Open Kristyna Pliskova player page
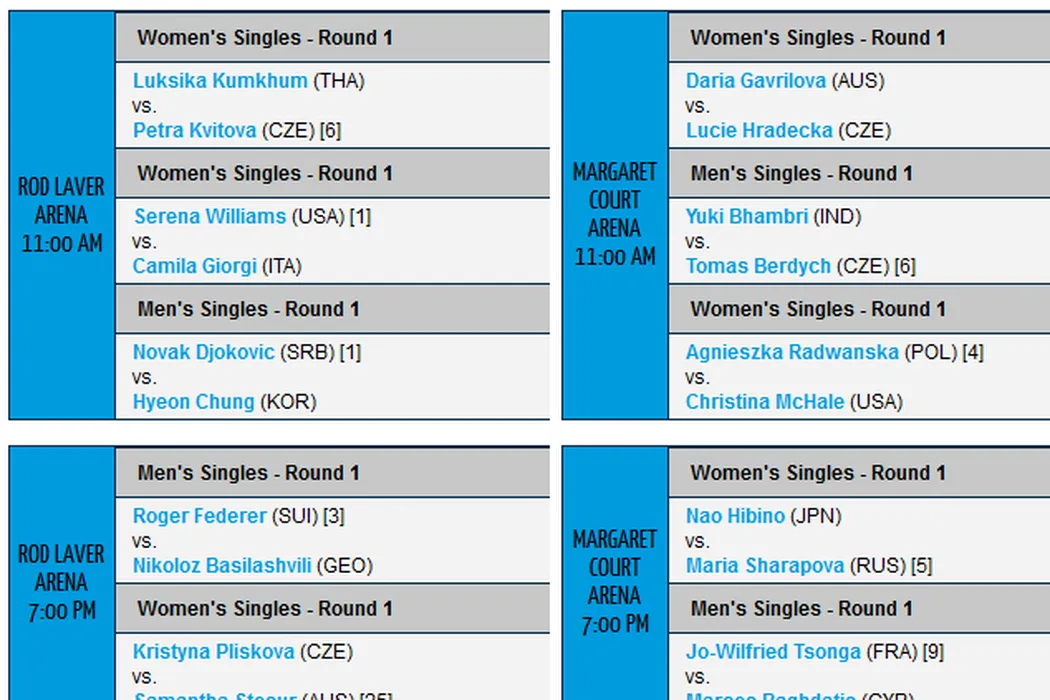Screen dimensions: 1050x700 point(213,652)
